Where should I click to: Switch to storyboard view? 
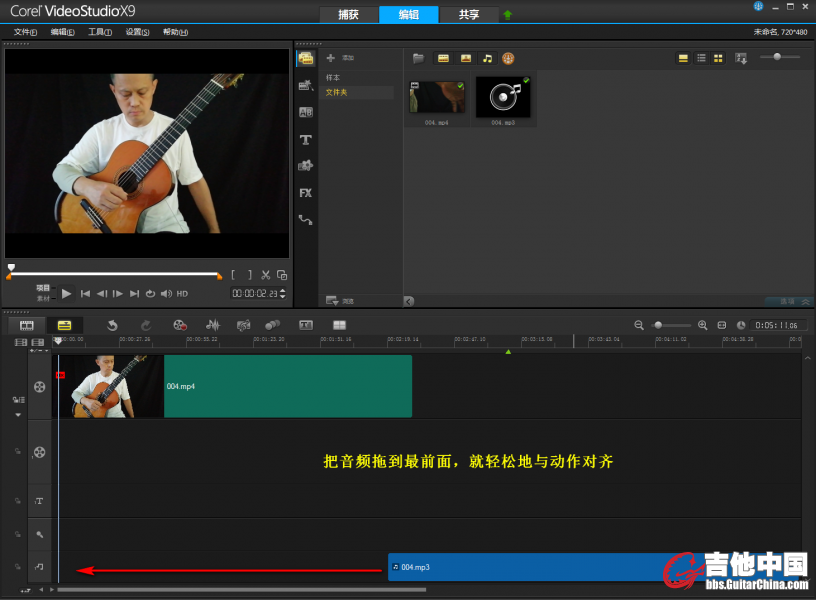[27, 326]
